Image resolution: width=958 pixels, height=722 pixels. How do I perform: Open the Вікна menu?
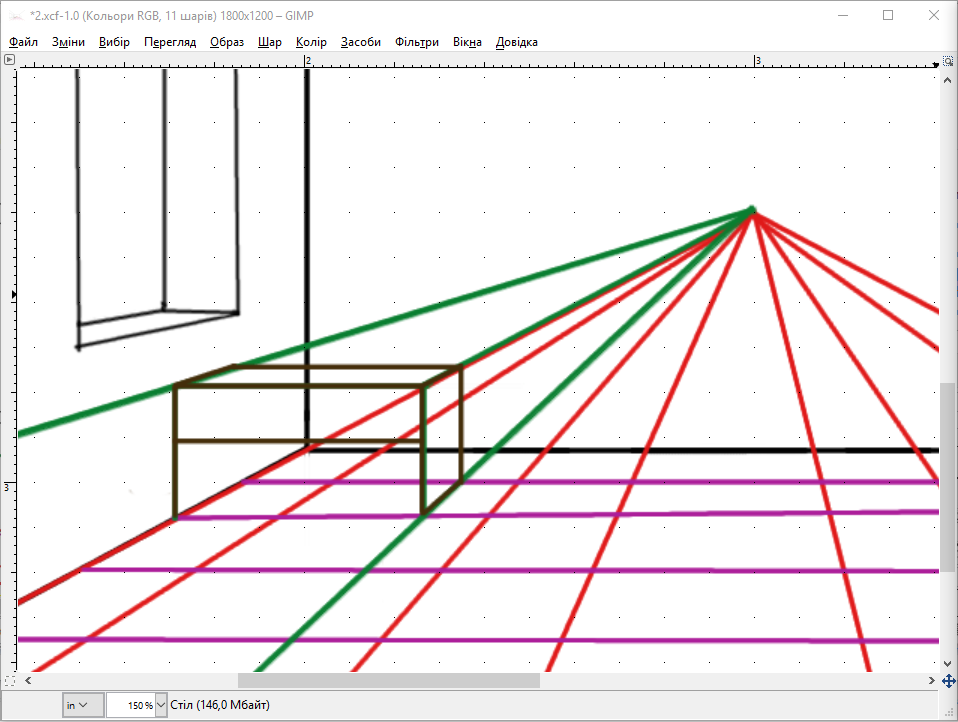[467, 42]
